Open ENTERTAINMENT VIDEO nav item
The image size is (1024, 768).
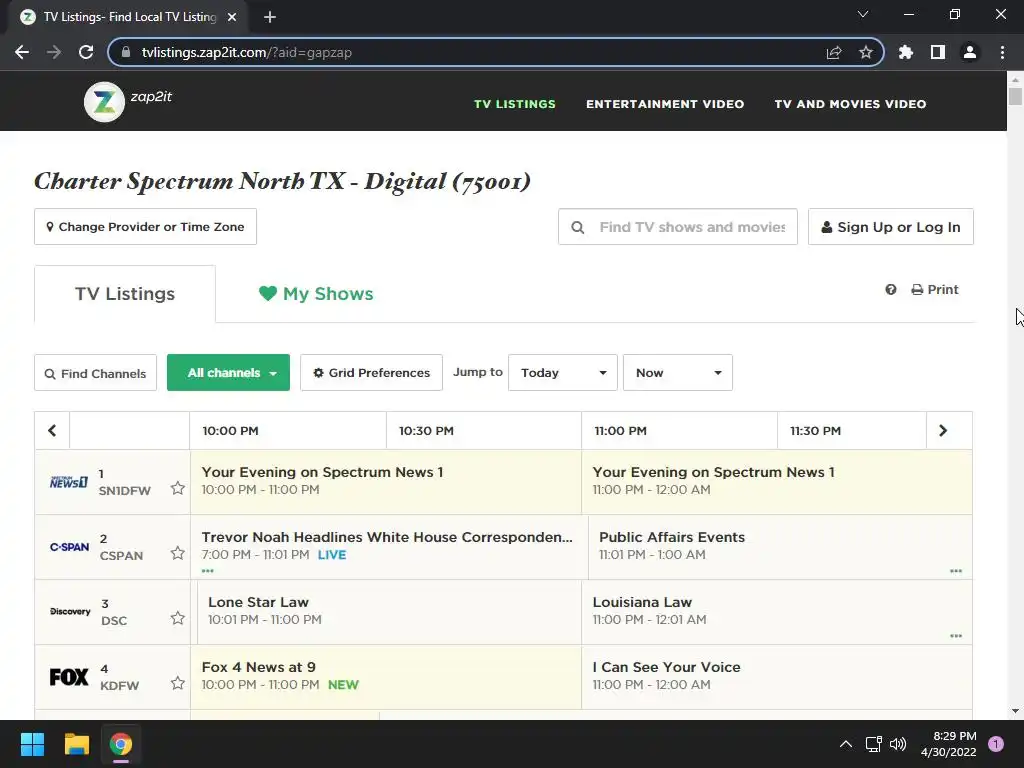(x=665, y=104)
